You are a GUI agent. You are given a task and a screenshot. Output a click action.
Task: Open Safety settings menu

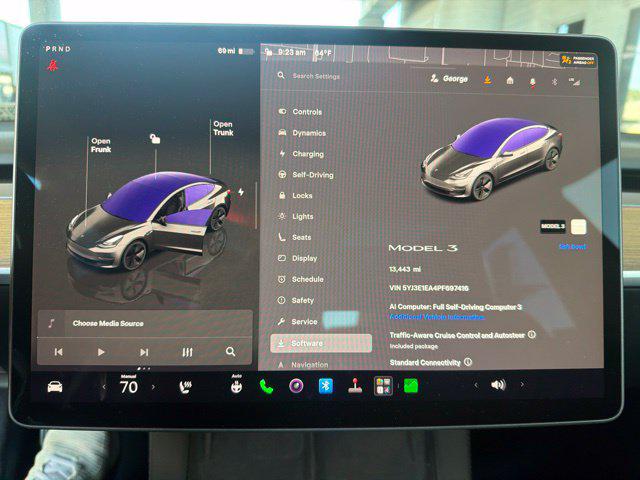pyautogui.click(x=296, y=300)
